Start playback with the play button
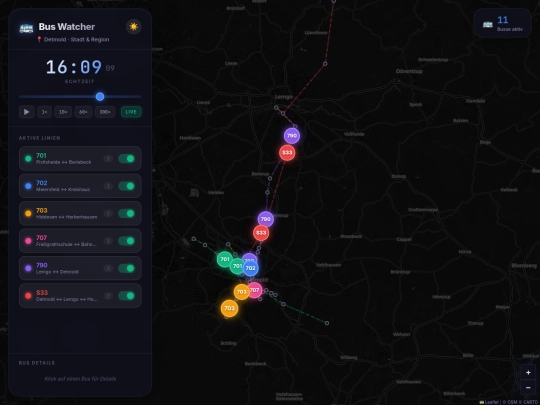The image size is (540, 405). click(x=27, y=112)
